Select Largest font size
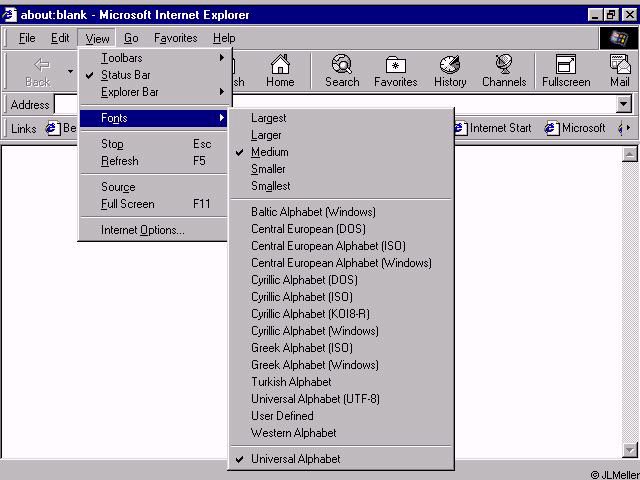Image resolution: width=640 pixels, height=480 pixels. tap(341, 118)
